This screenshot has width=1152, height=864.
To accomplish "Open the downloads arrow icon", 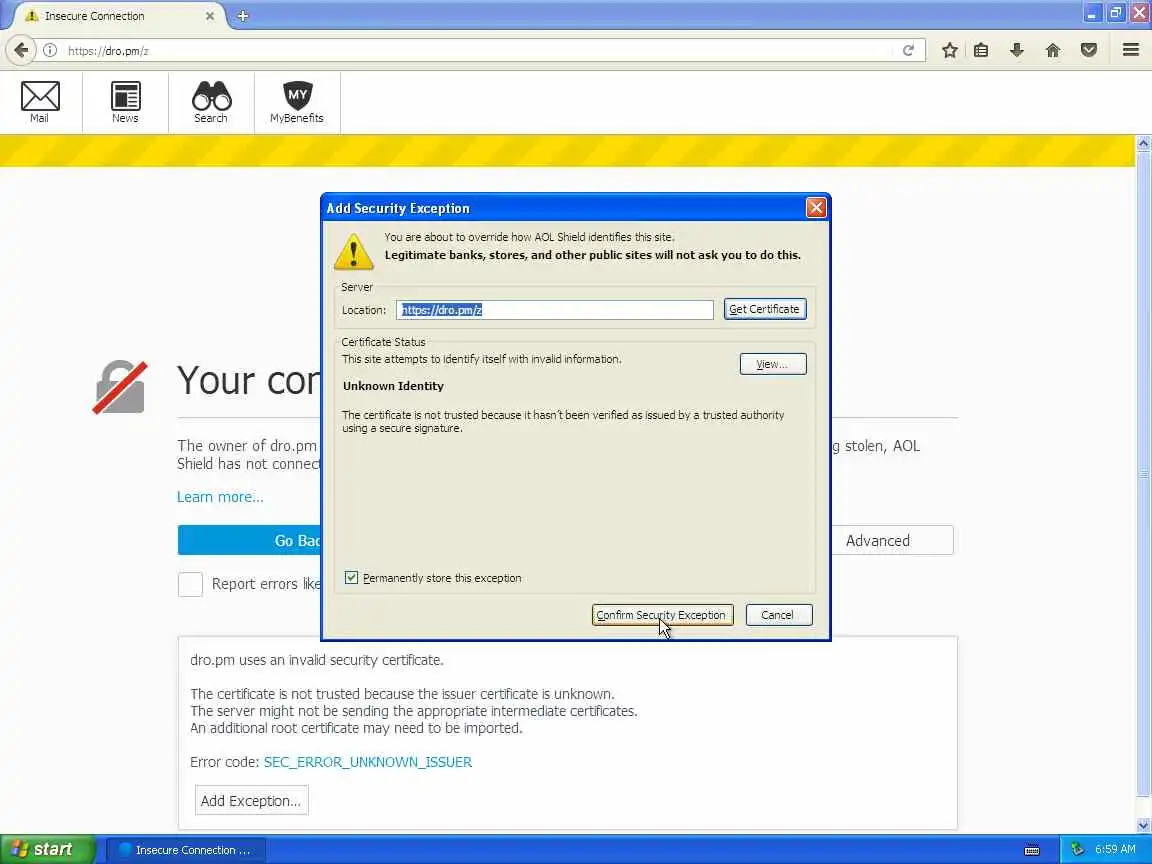I will [x=1017, y=50].
